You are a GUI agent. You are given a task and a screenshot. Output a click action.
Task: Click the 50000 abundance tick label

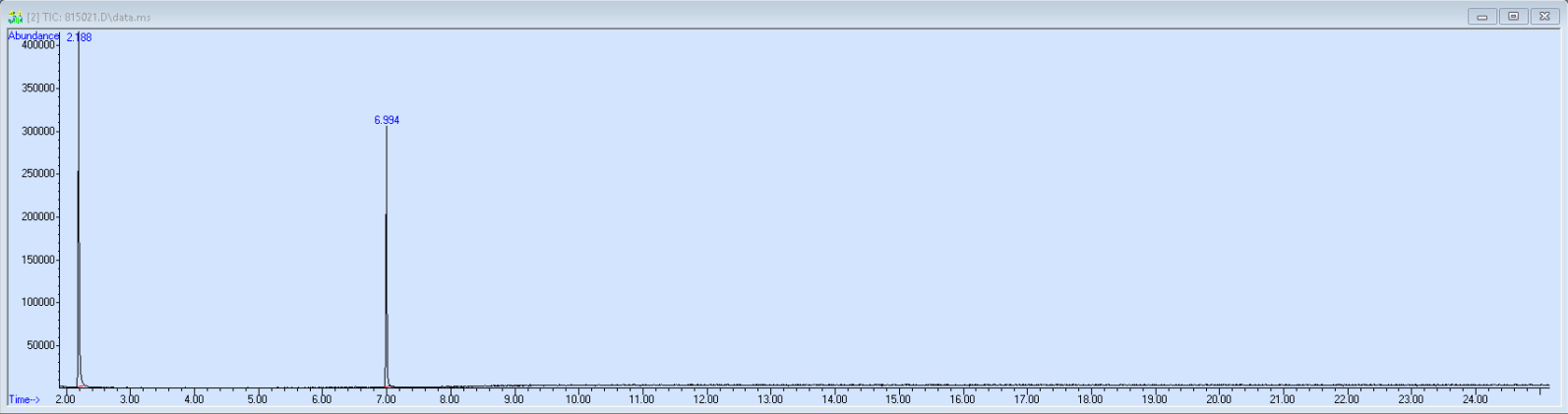click(x=41, y=345)
